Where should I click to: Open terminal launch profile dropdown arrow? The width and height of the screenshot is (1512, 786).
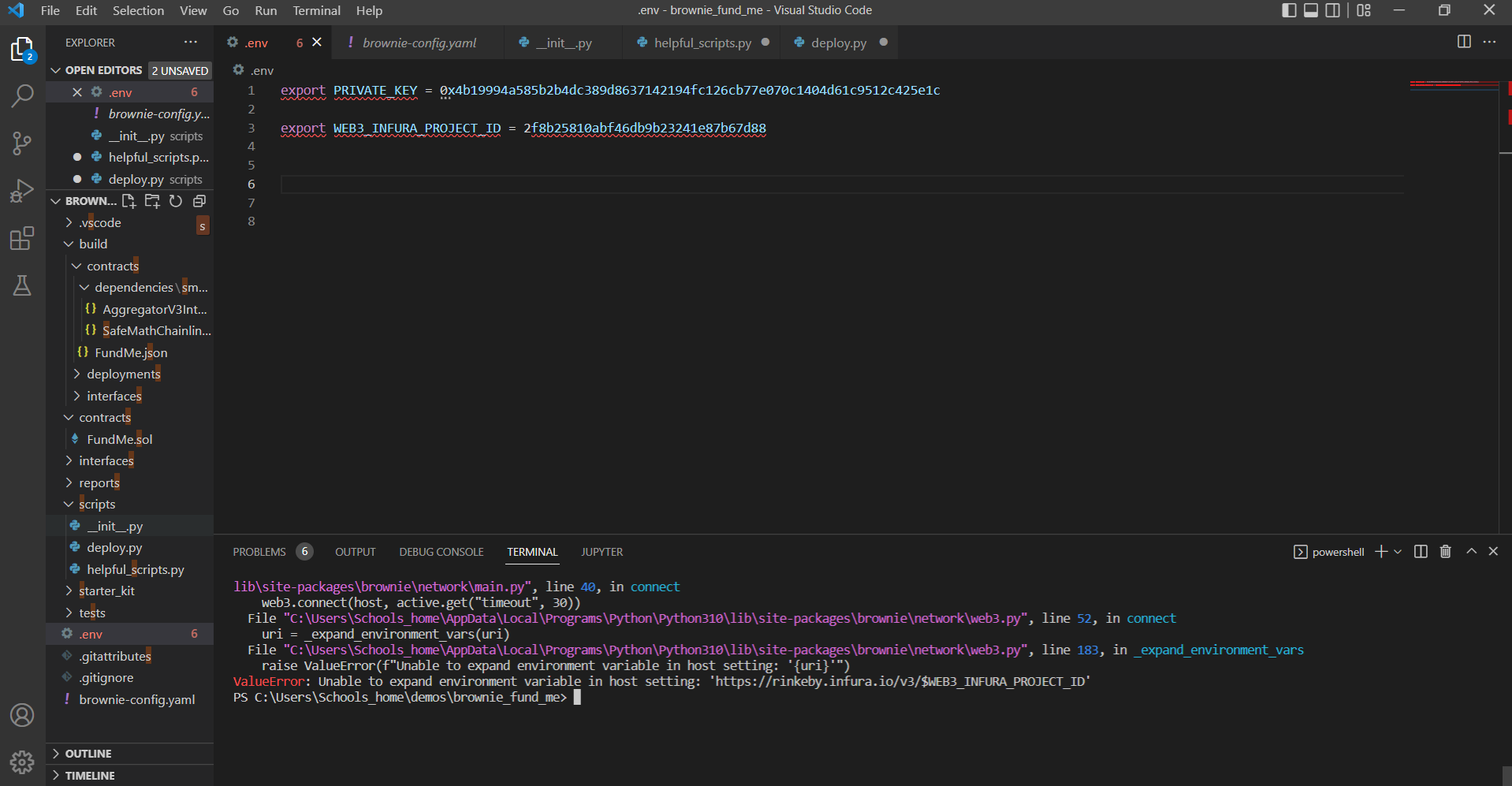1398,552
